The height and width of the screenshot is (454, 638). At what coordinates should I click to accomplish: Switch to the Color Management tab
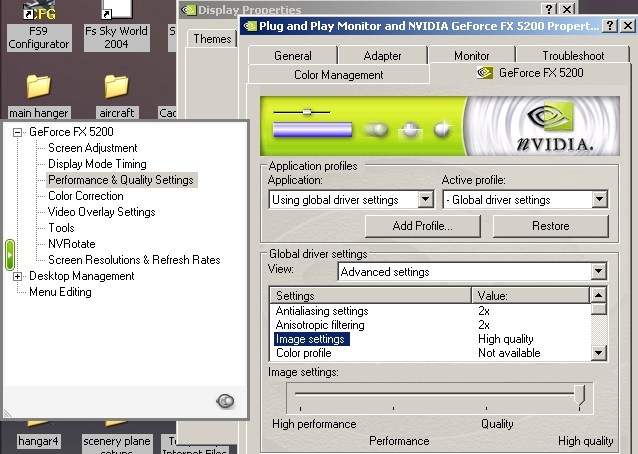coord(338,74)
